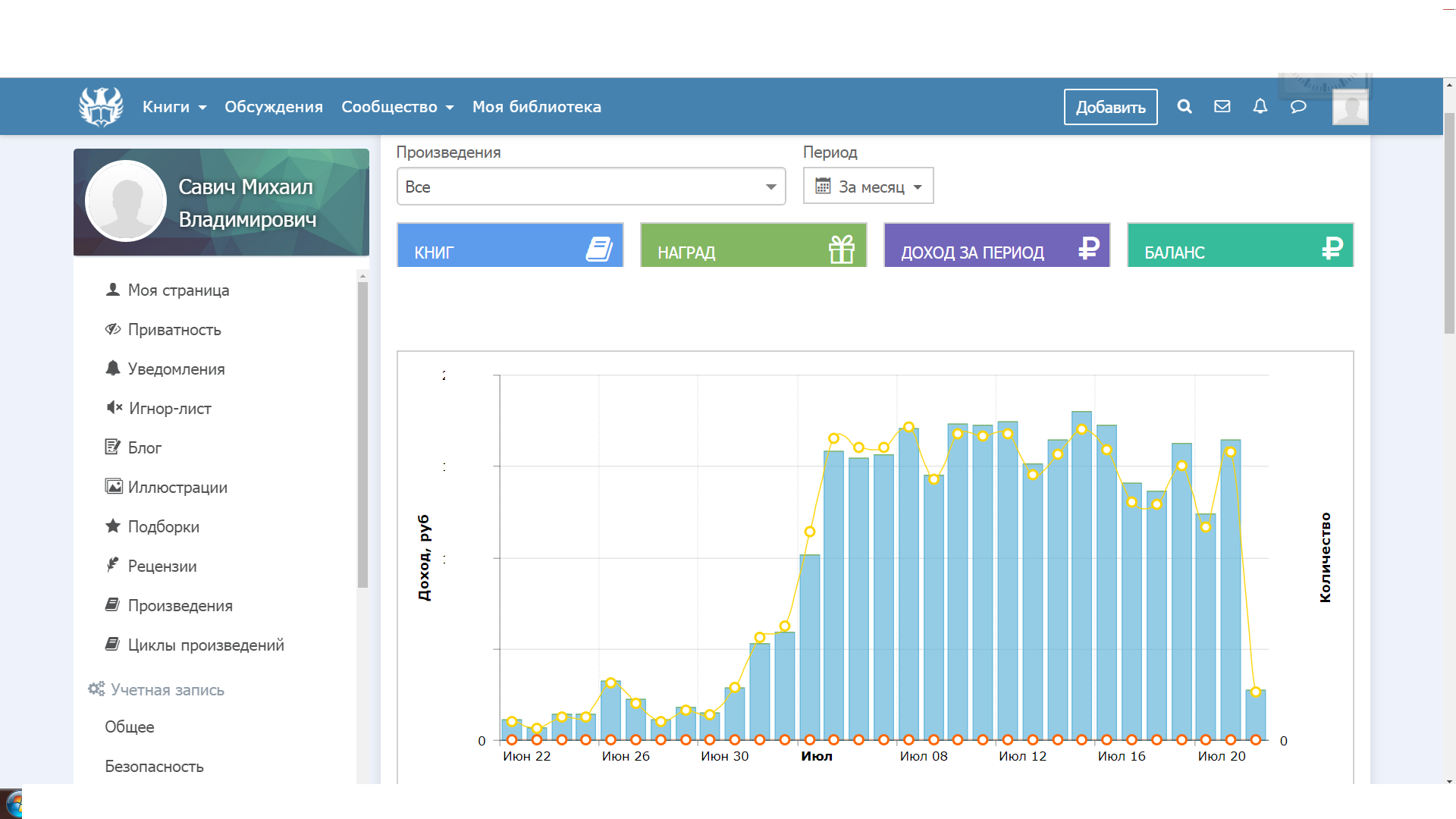Click the speech bubble comments icon
Screen dimensions: 1456x819
point(1298,107)
